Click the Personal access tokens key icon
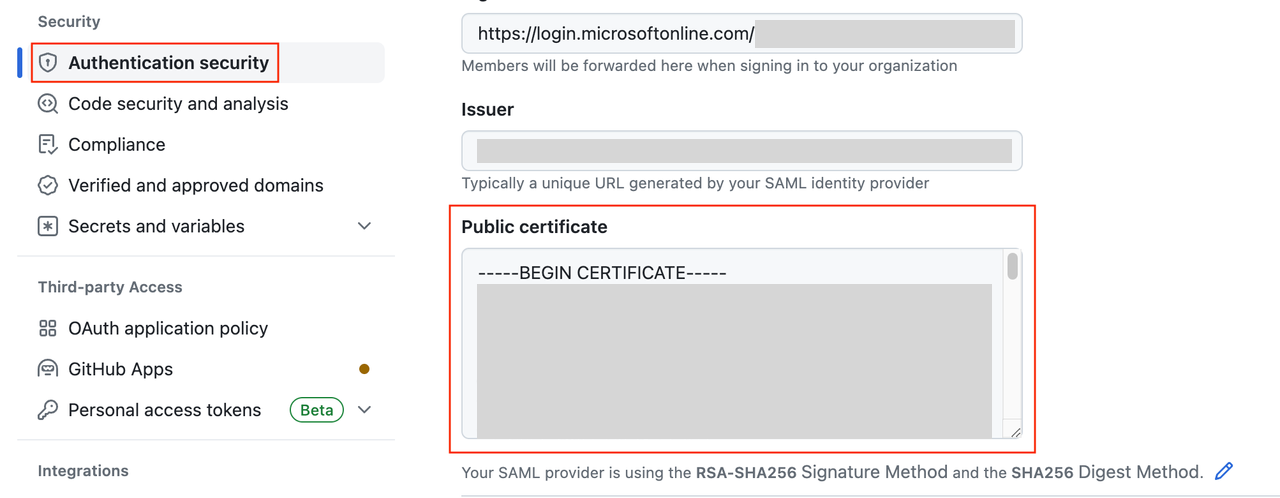The height and width of the screenshot is (498, 1280). pos(47,411)
